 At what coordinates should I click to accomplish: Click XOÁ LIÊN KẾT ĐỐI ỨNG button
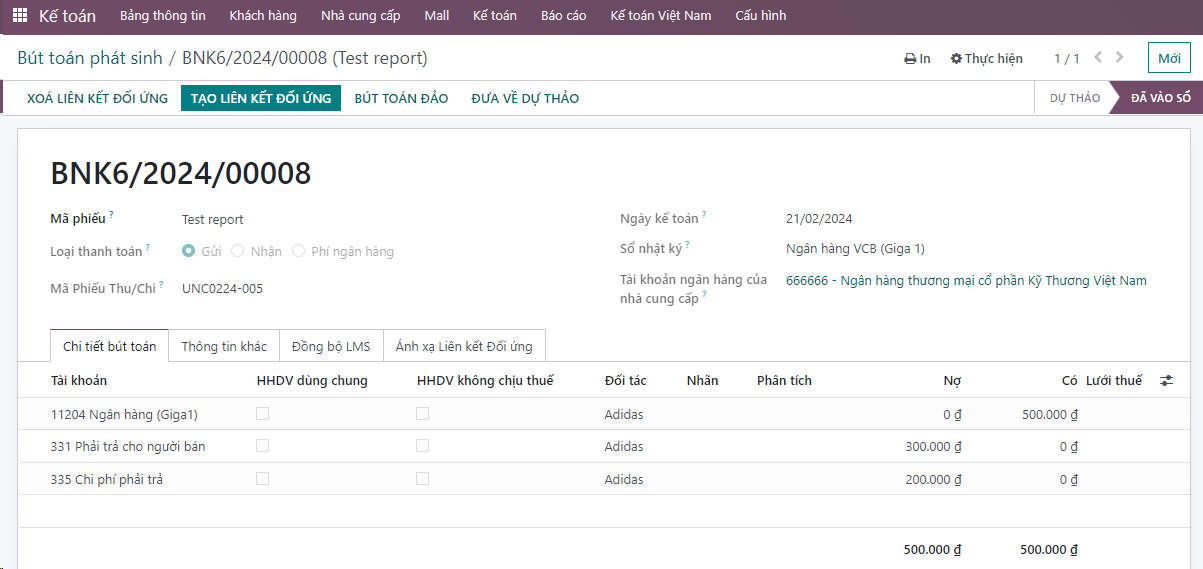97,98
